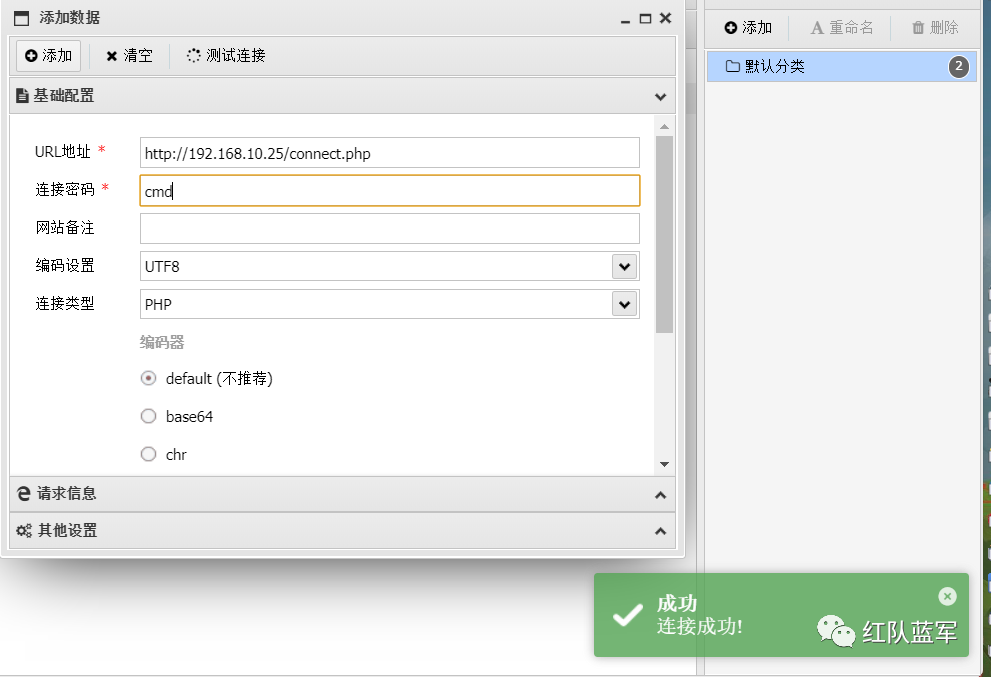Screen dimensions: 991x677
Task: Select the base64 encoder option
Action: pos(148,416)
